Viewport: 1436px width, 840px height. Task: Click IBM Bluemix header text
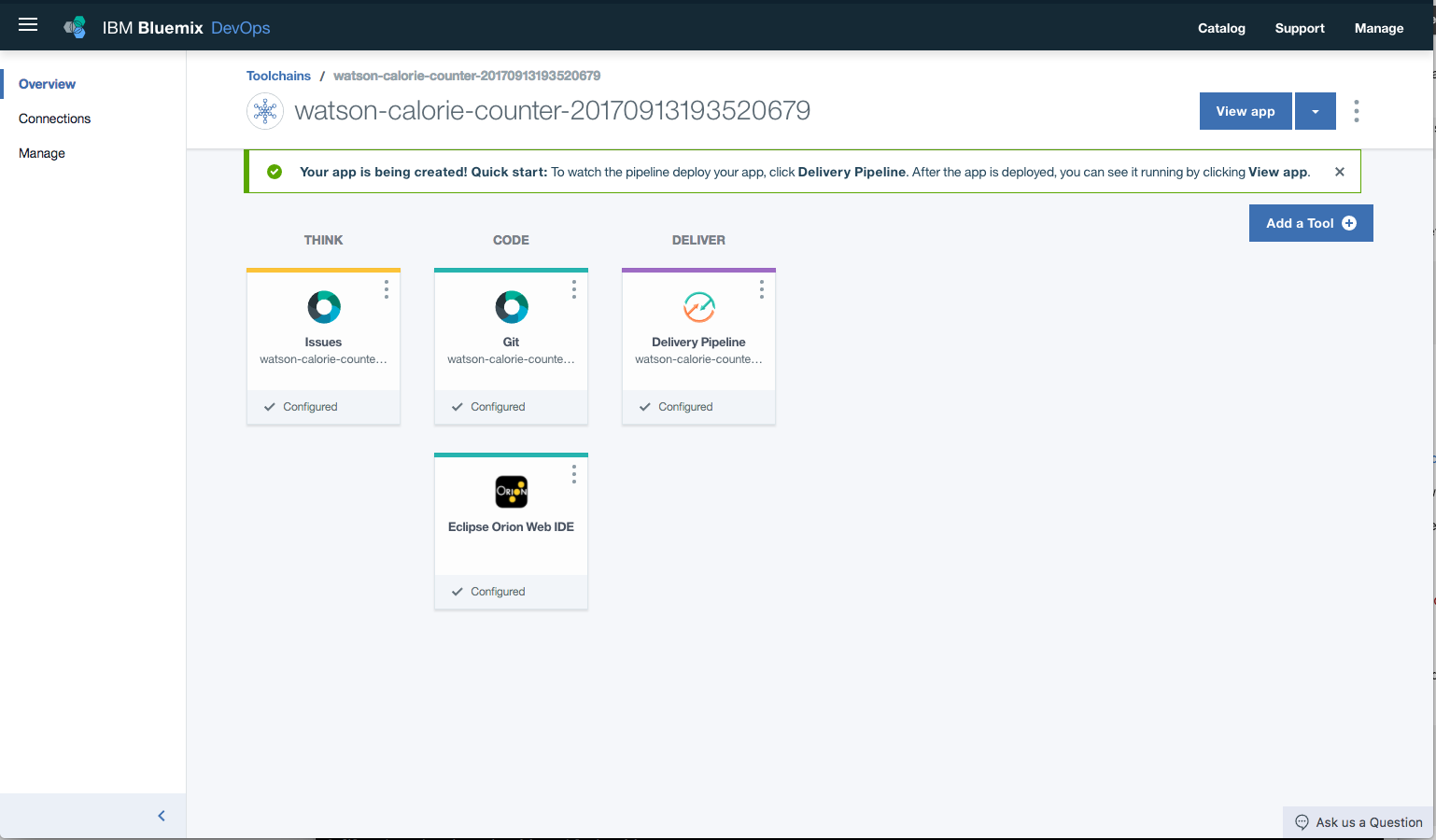pos(152,28)
